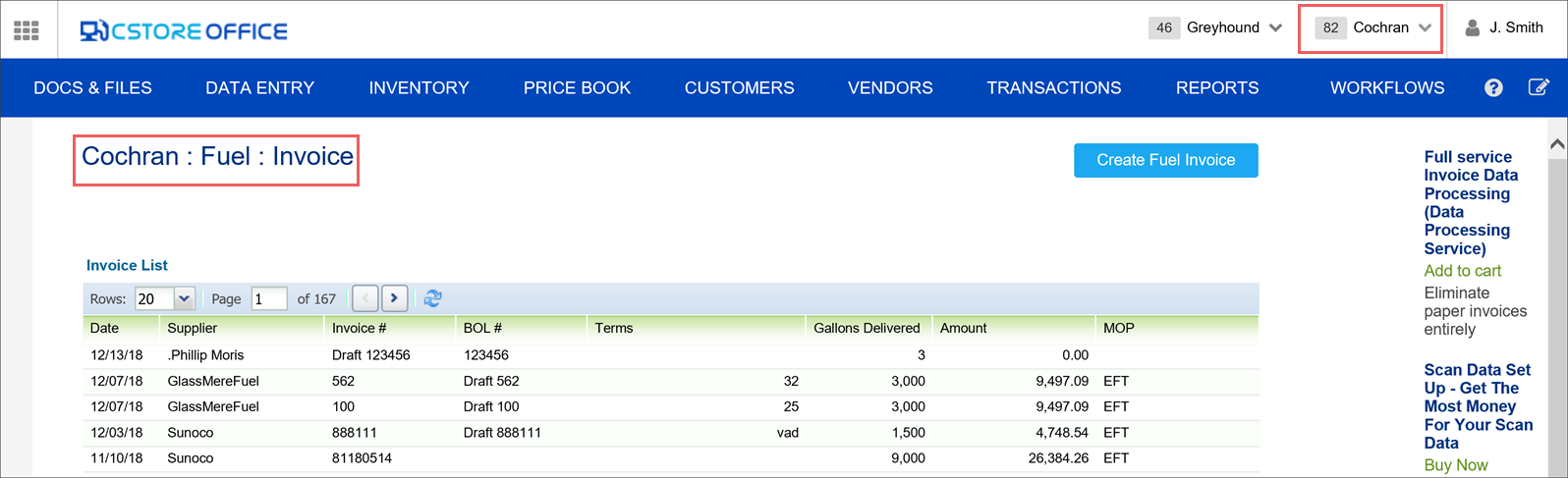Click the edit note icon in navbar
The height and width of the screenshot is (478, 1568).
coord(1539,87)
